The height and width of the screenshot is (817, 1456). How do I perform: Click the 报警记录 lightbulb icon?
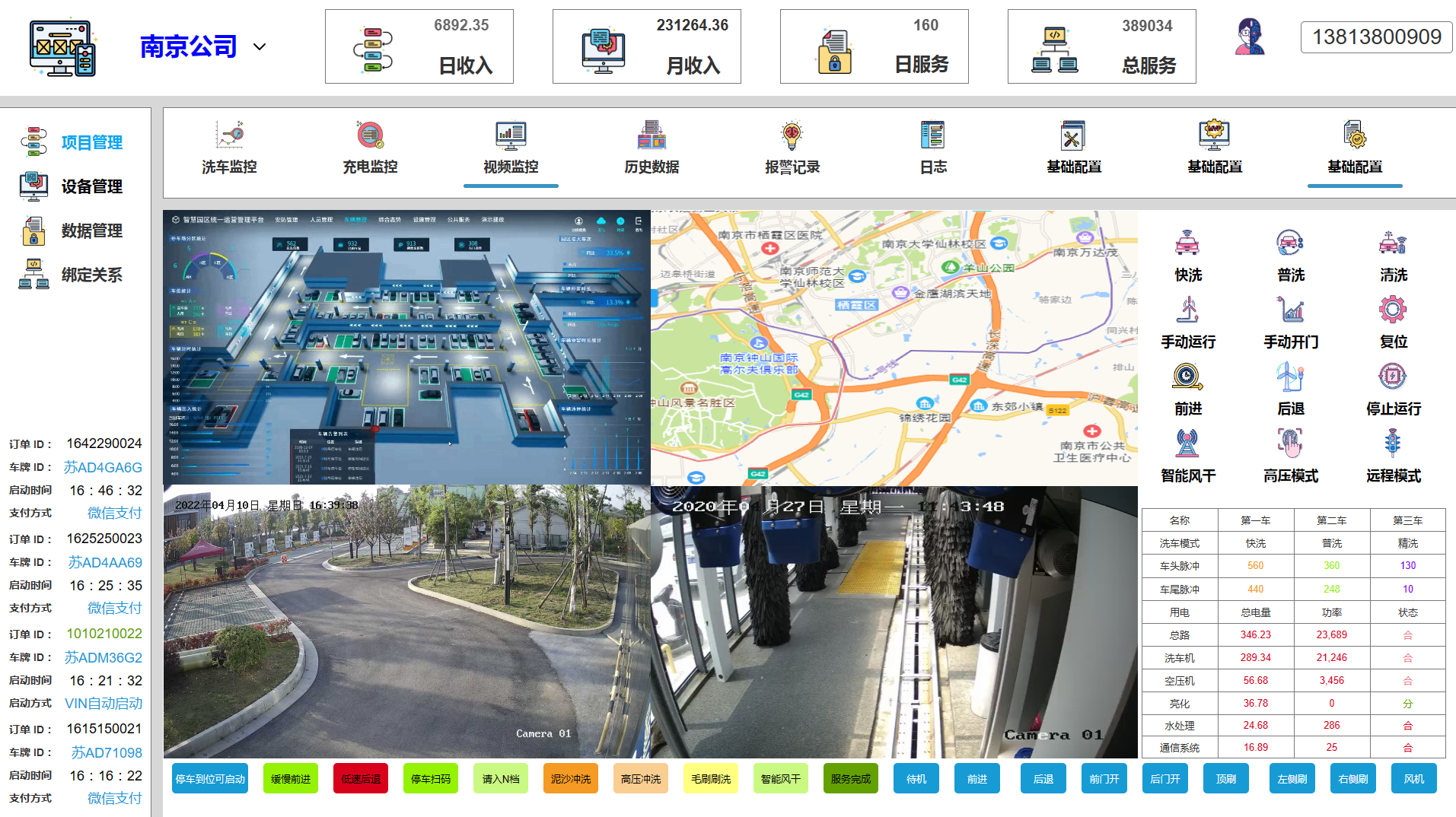coord(792,135)
